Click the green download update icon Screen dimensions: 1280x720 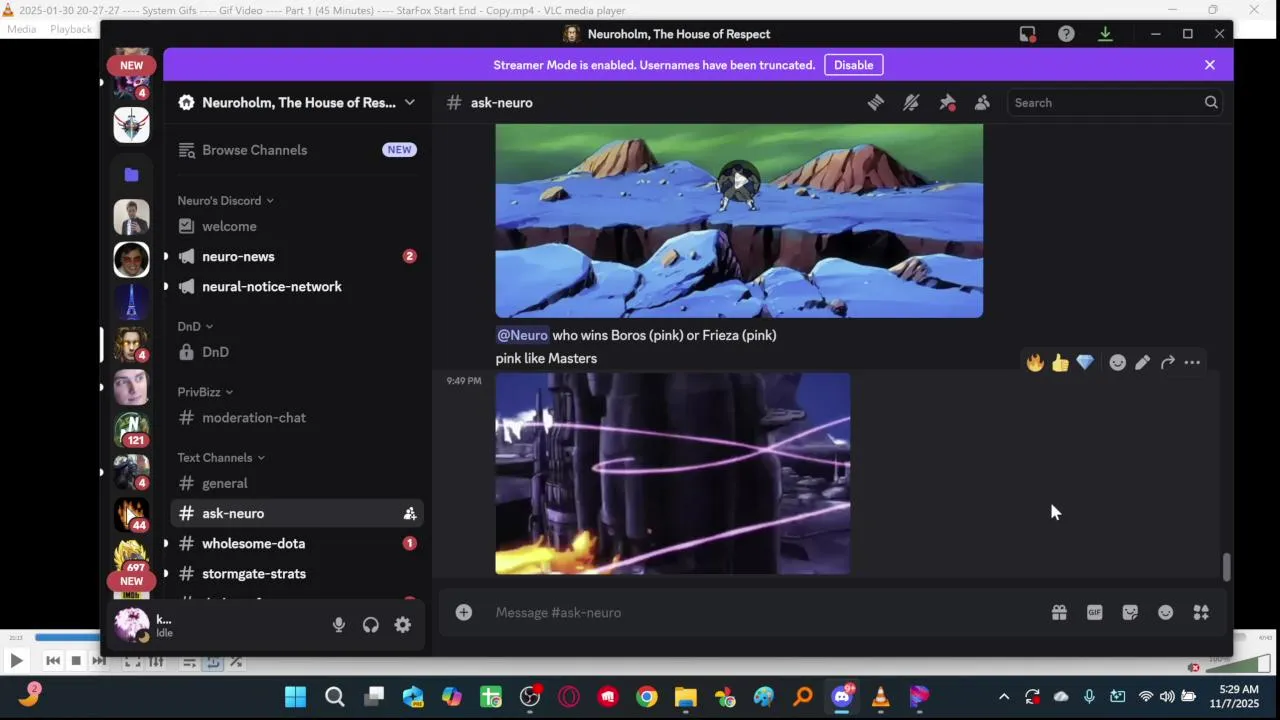pos(1105,34)
